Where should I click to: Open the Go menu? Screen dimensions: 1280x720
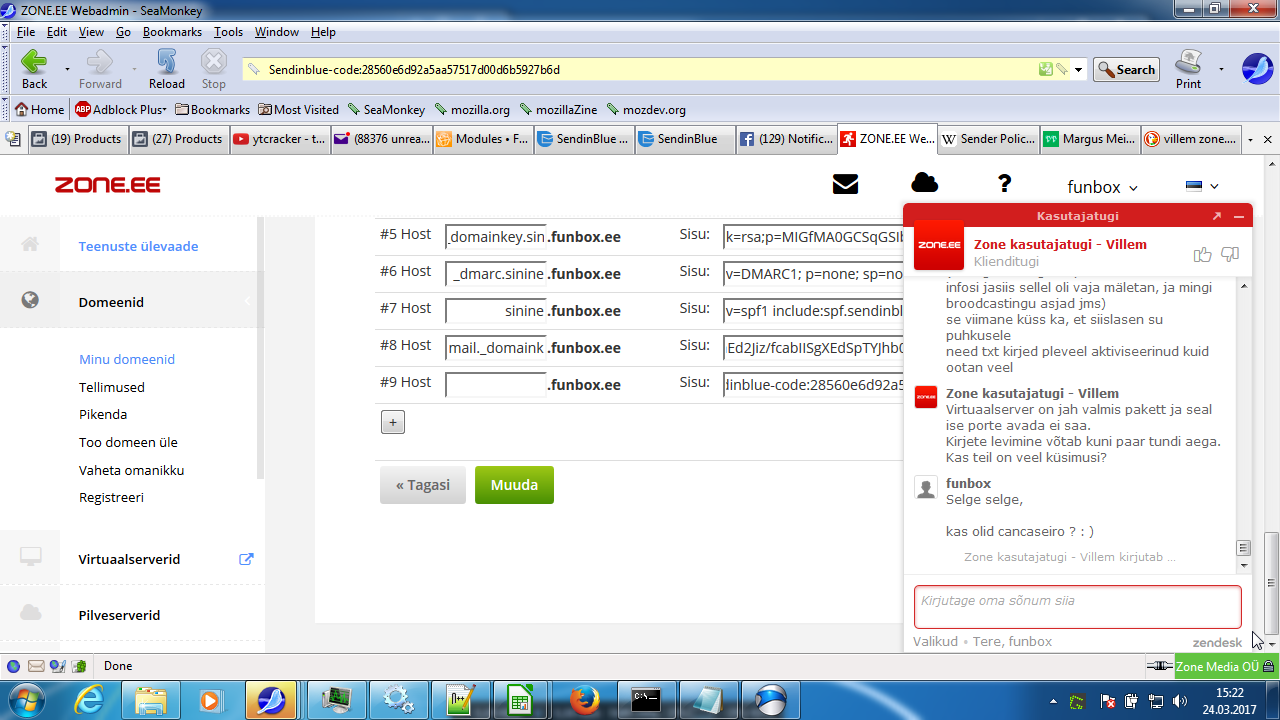pyautogui.click(x=123, y=32)
